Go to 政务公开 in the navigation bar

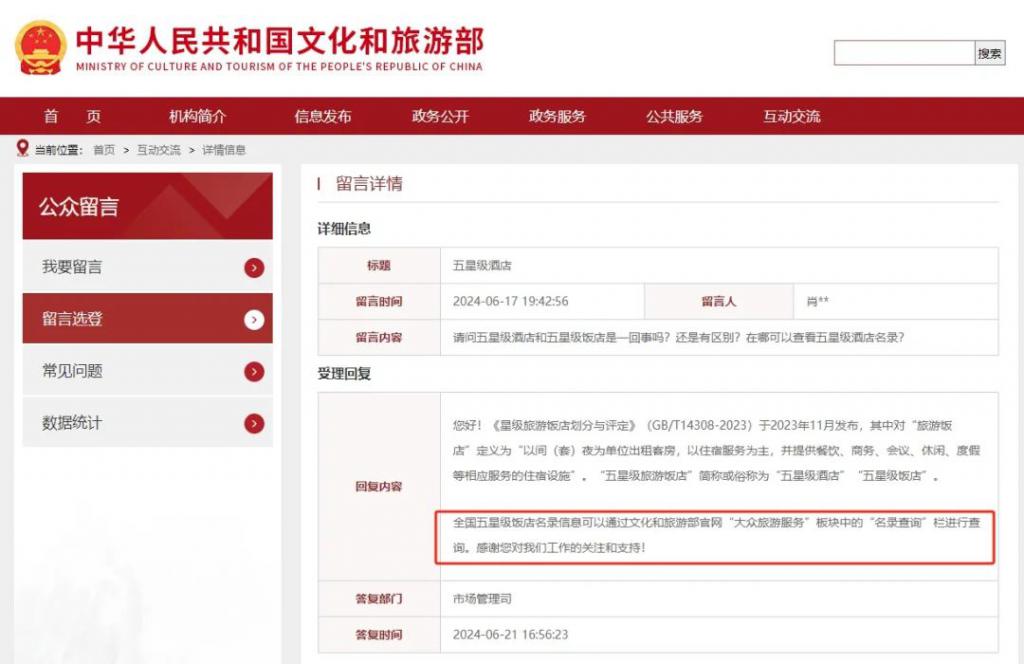click(440, 116)
